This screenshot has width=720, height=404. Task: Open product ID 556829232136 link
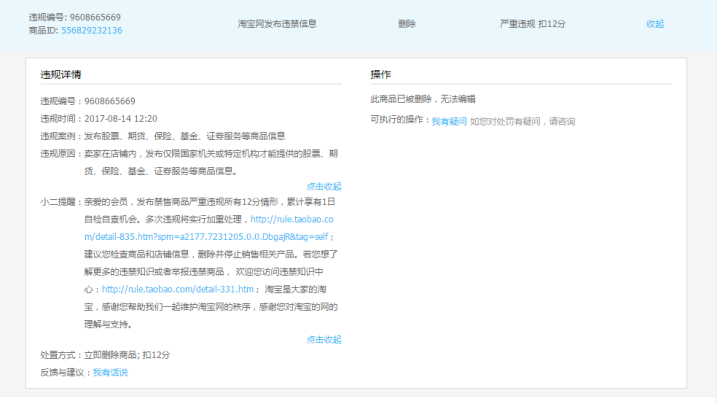[x=91, y=31]
